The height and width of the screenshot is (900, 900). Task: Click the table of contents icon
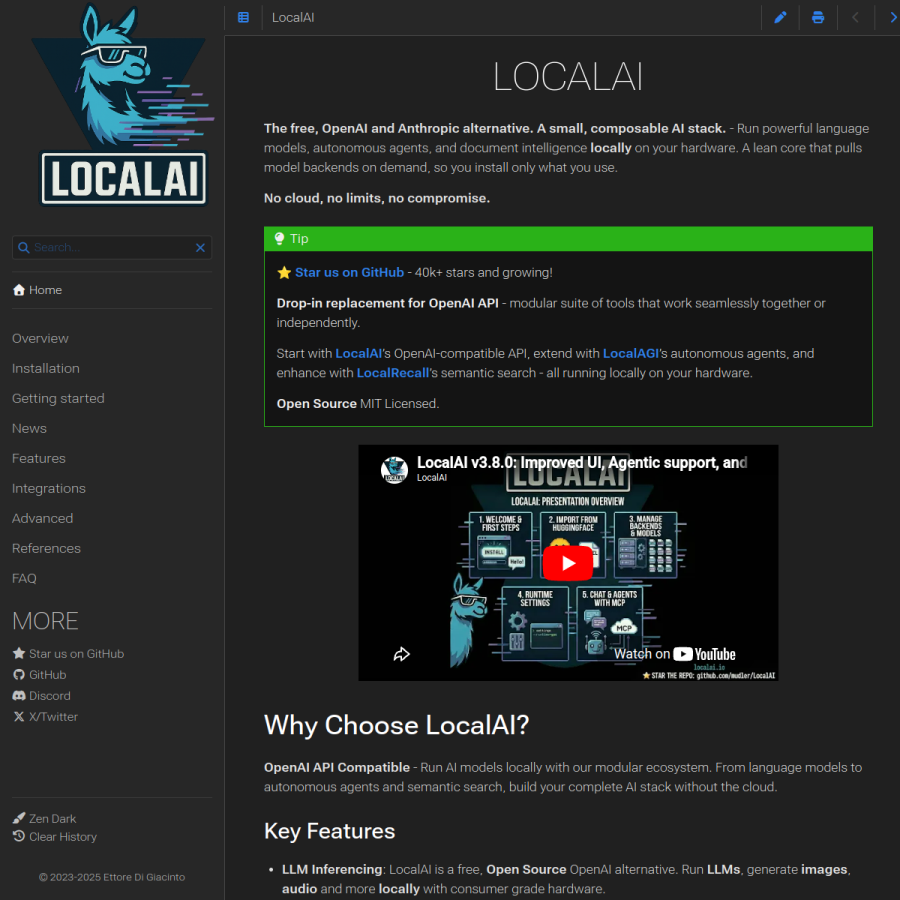click(243, 17)
